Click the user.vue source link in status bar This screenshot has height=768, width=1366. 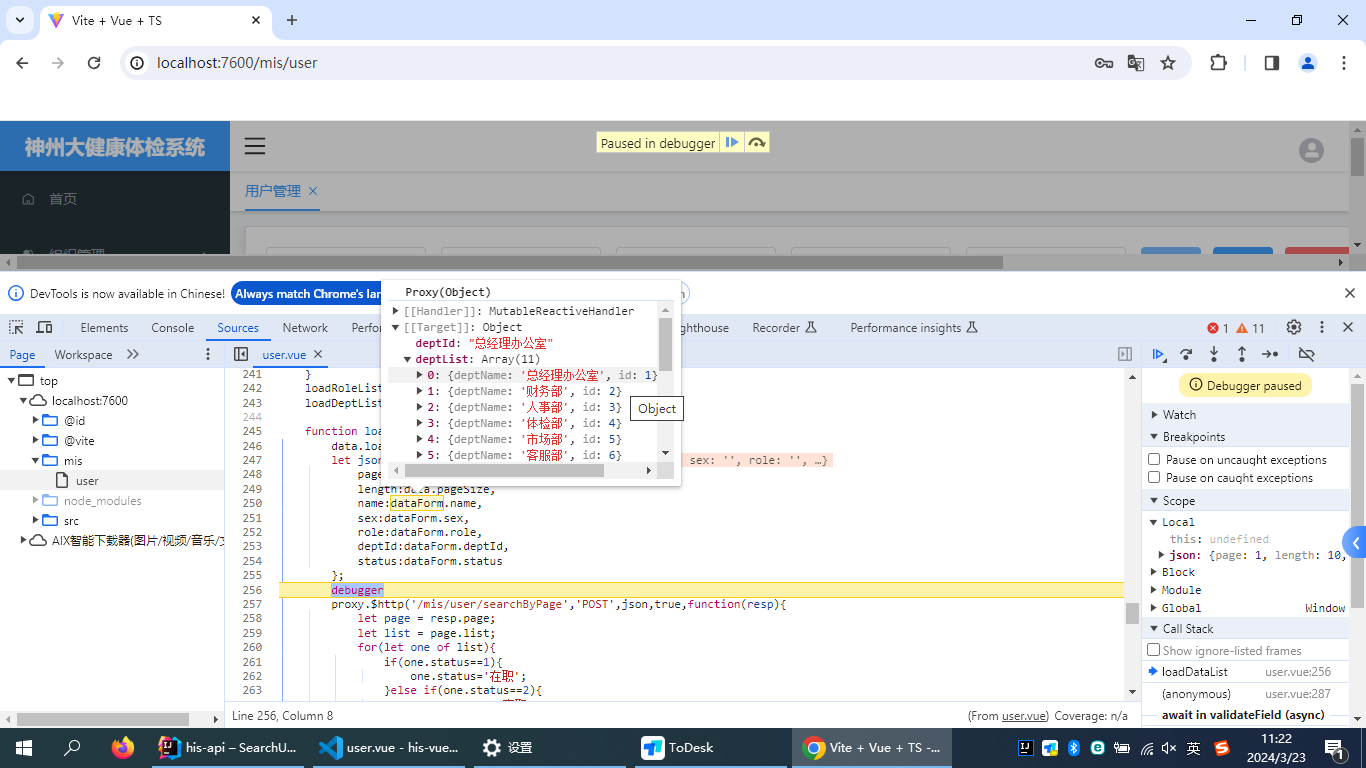(1023, 716)
